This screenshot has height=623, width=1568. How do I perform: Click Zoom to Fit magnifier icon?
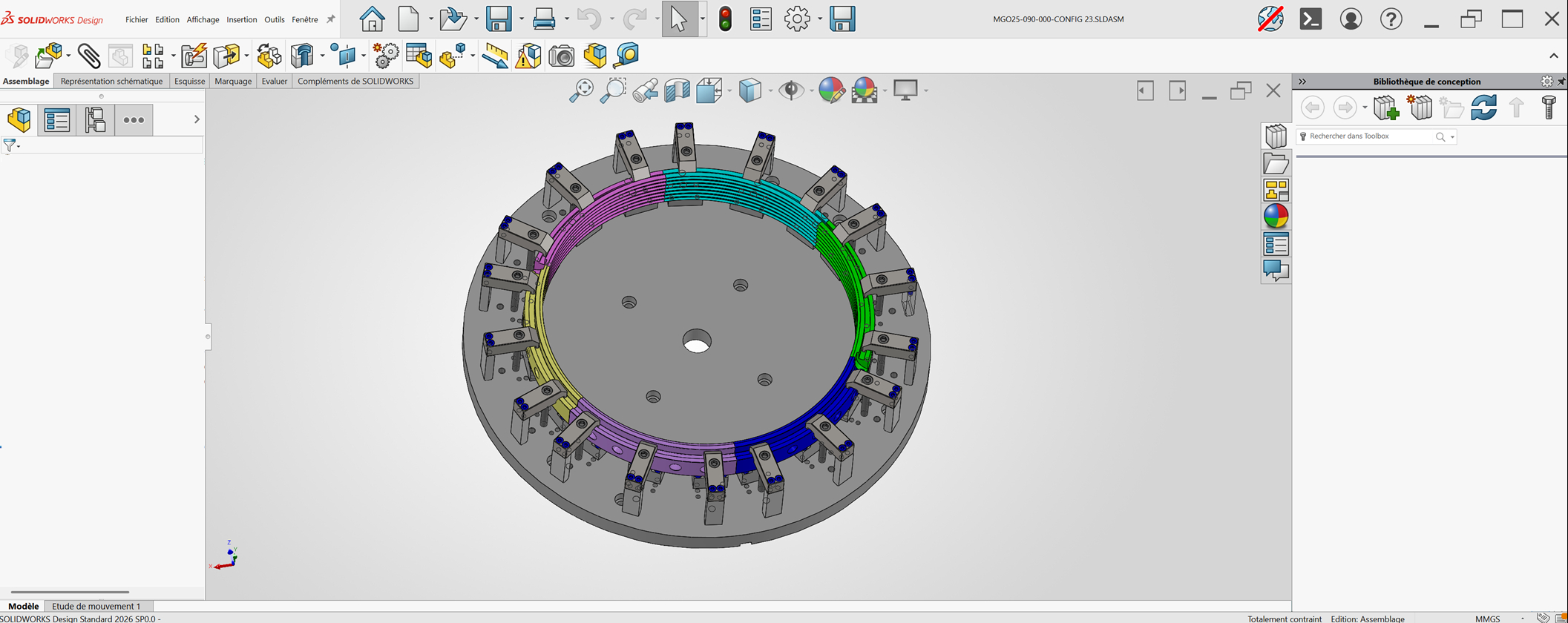coord(581,90)
